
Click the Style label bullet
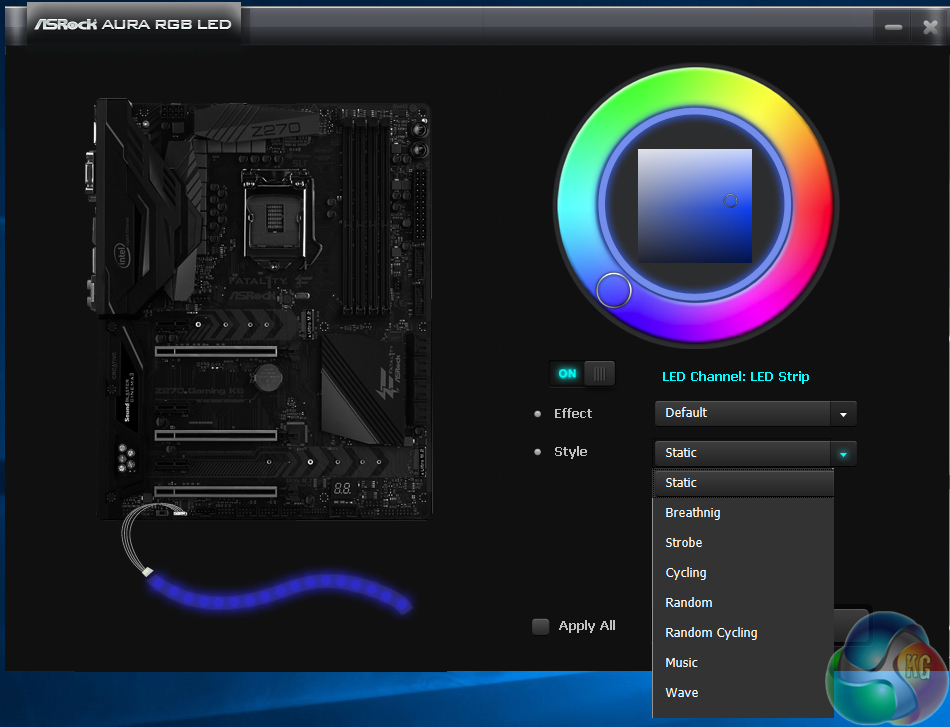coord(537,452)
